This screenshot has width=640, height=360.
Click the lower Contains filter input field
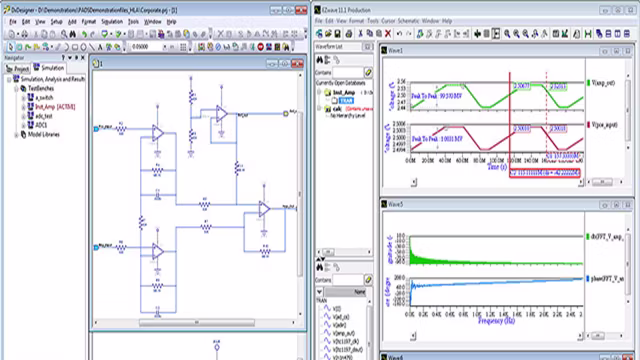tap(348, 280)
